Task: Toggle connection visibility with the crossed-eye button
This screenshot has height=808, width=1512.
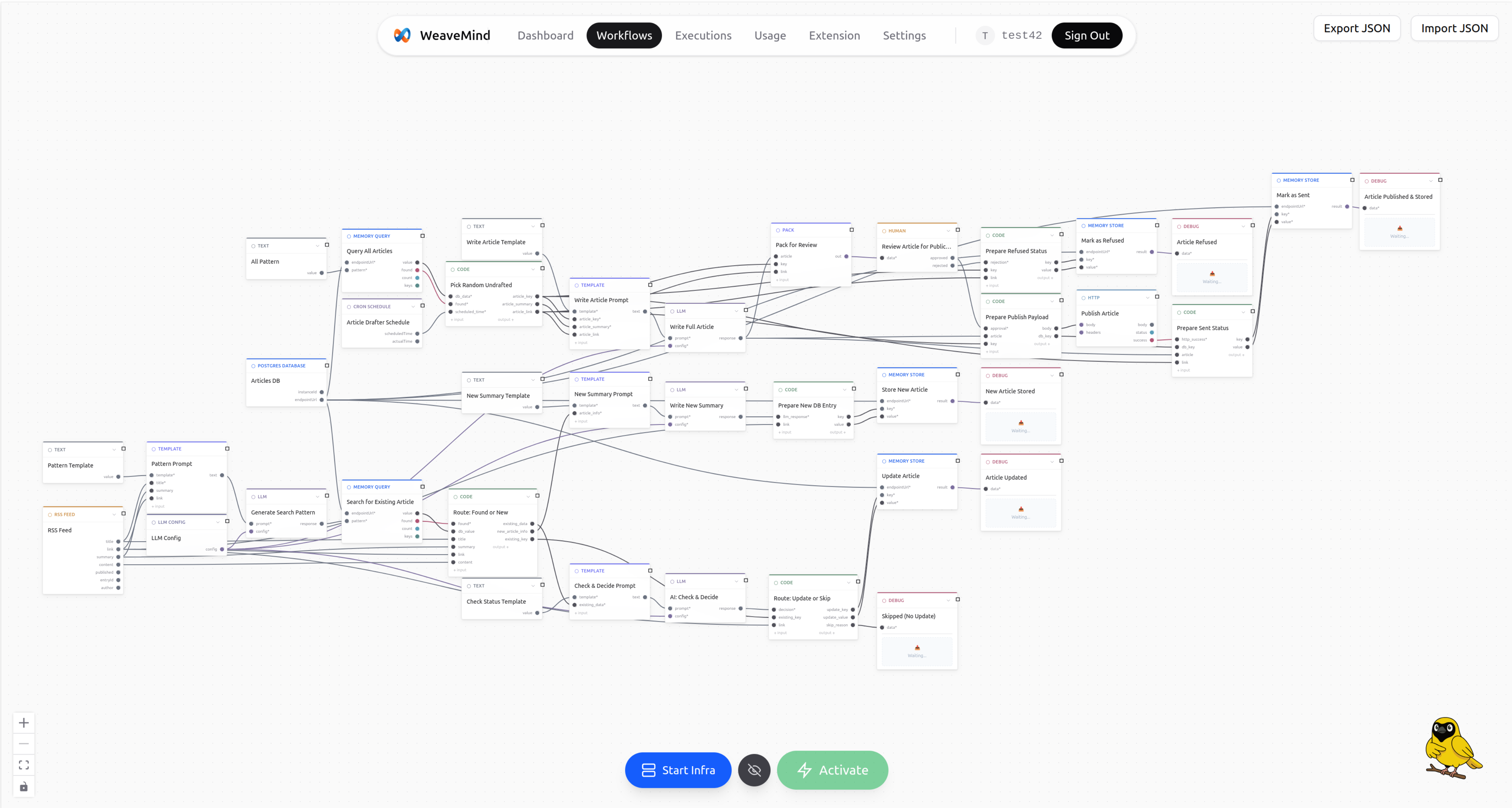Action: click(754, 770)
